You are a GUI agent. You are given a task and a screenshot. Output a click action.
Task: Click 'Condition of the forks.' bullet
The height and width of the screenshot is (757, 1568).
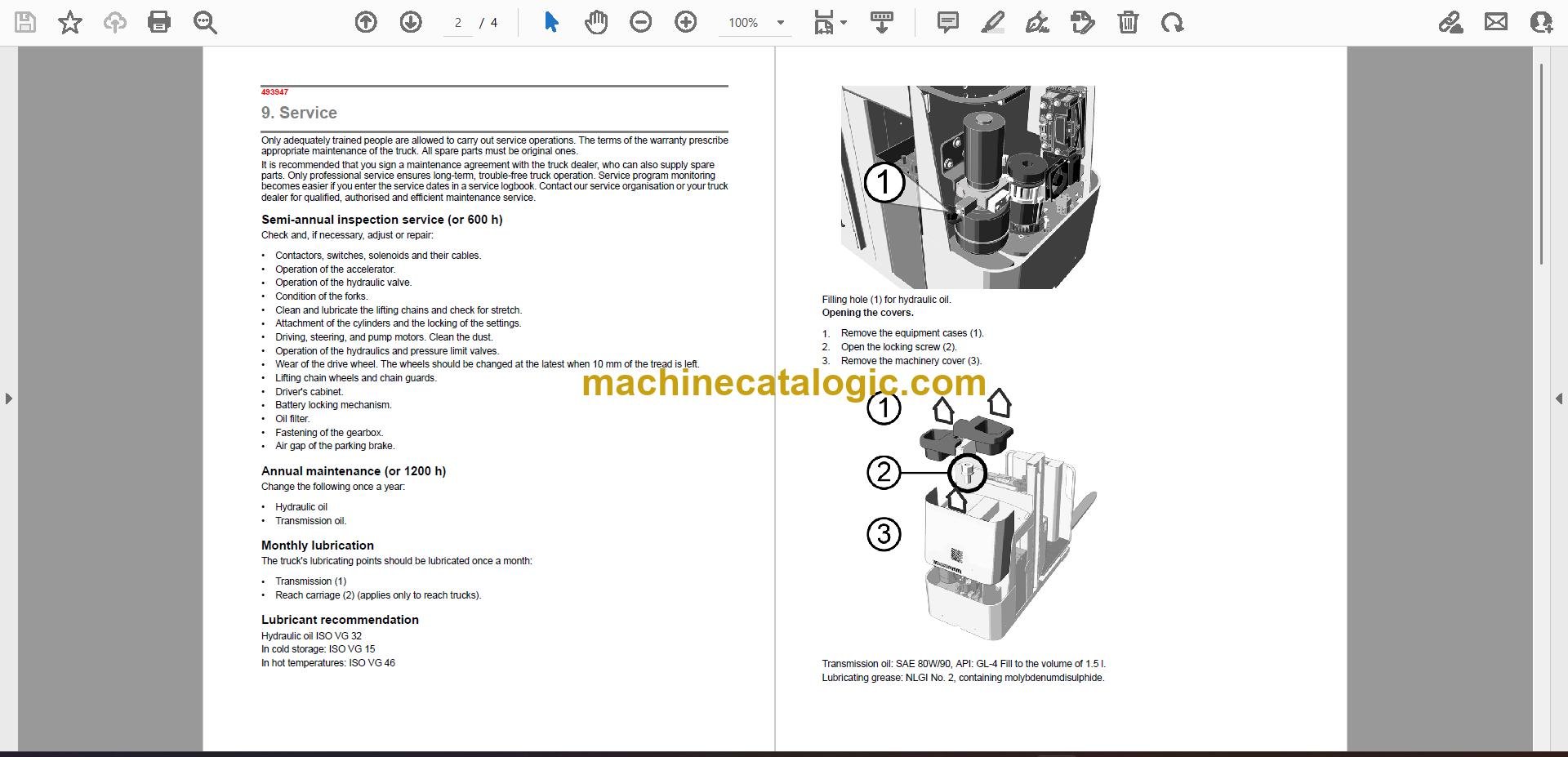321,296
